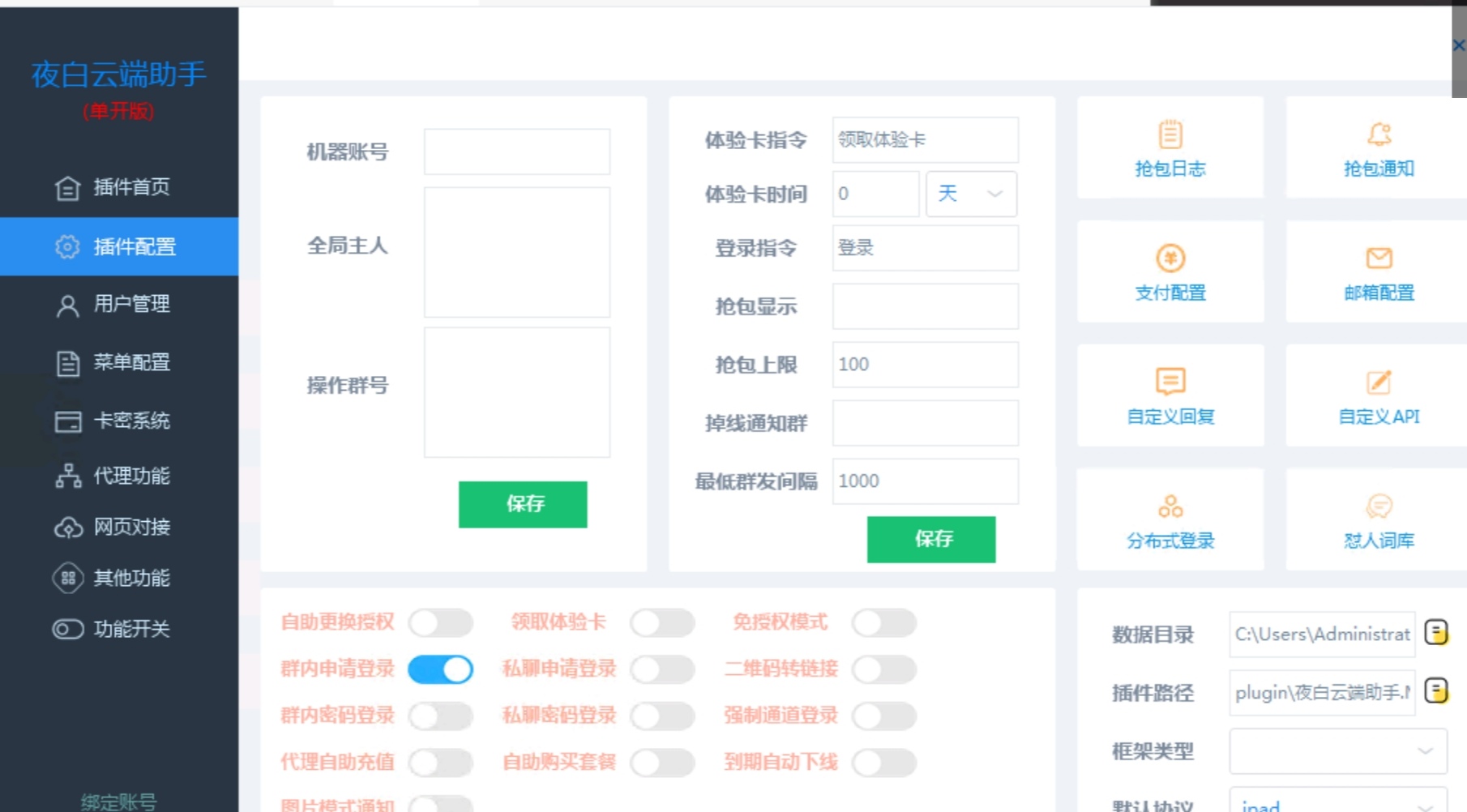This screenshot has height=812, width=1467.
Task: Open the 分布式登录 icon
Action: click(x=1170, y=506)
